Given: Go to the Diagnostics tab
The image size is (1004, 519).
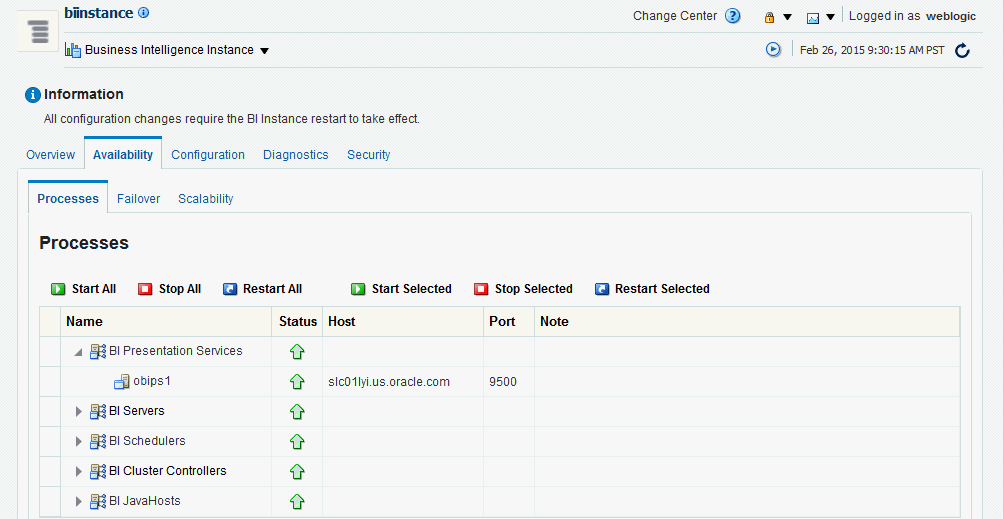Looking at the screenshot, I should pyautogui.click(x=296, y=155).
